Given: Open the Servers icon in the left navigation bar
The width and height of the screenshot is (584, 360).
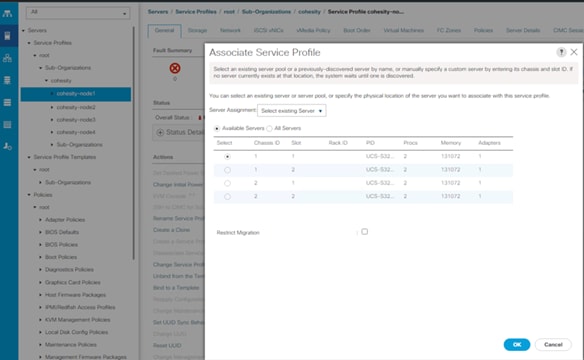Looking at the screenshot, I should pyautogui.click(x=7, y=36).
